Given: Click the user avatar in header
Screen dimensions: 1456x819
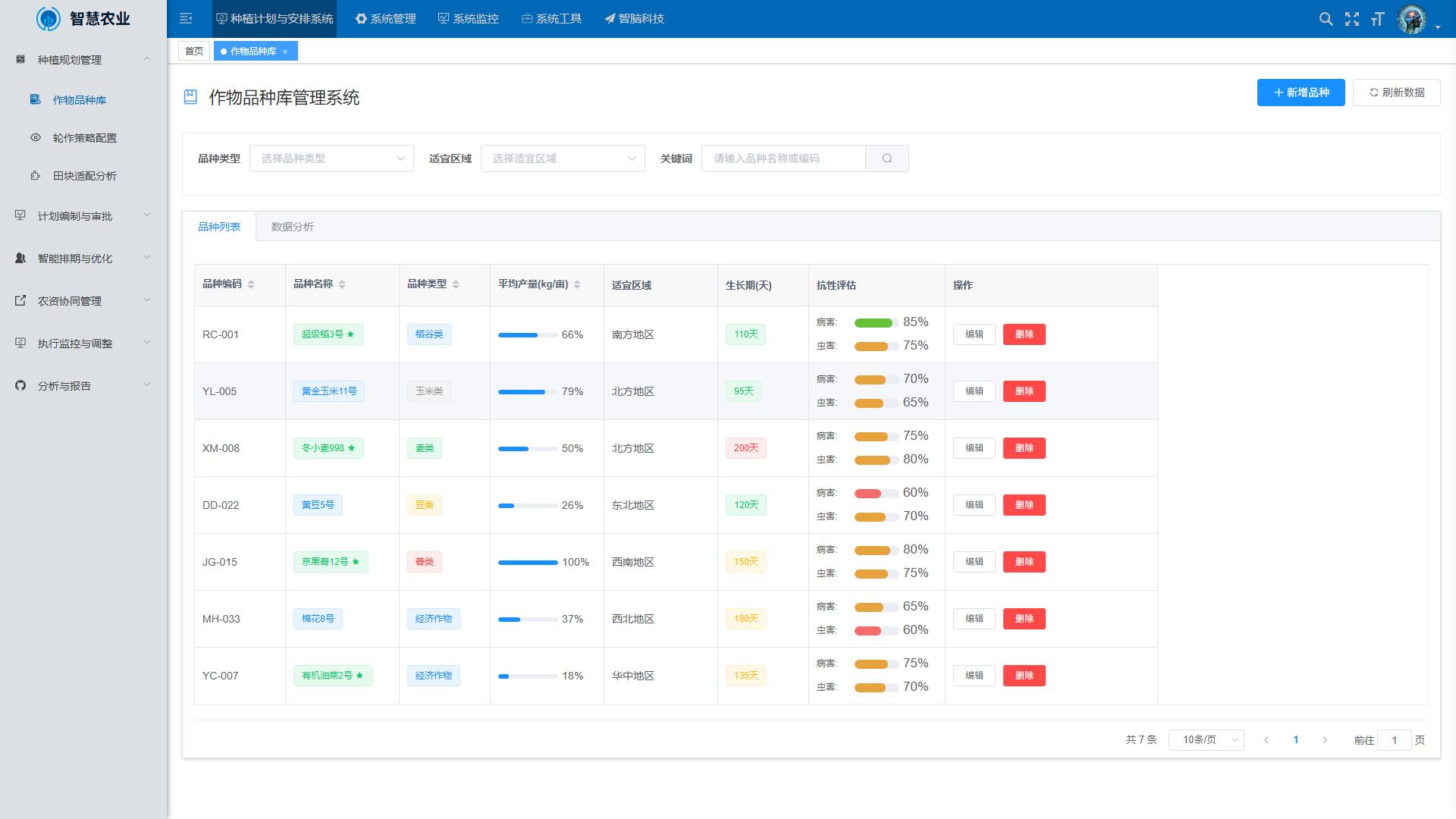Looking at the screenshot, I should [1412, 19].
